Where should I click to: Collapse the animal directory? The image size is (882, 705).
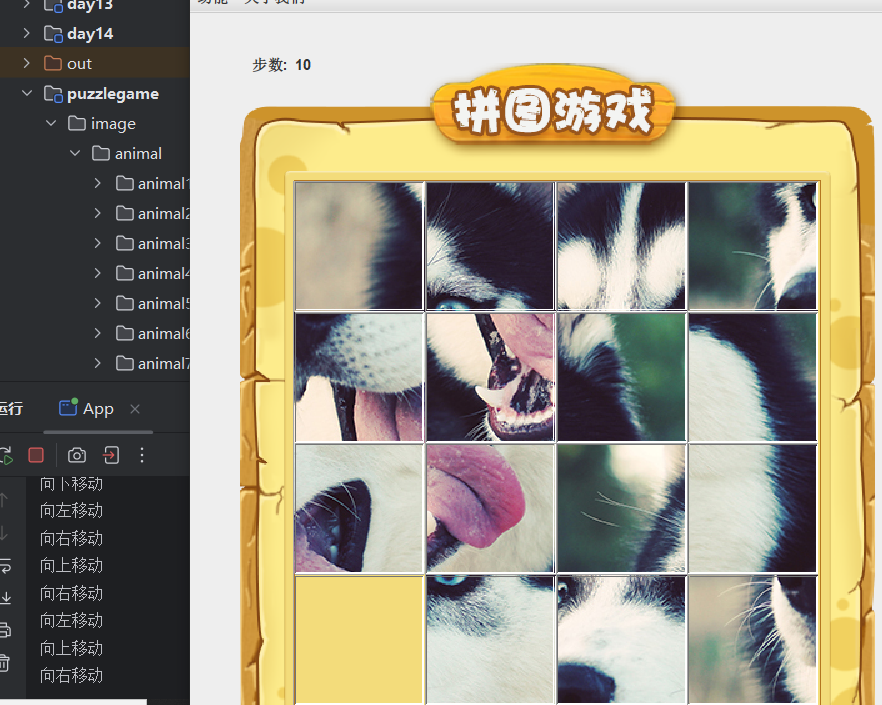tap(74, 153)
